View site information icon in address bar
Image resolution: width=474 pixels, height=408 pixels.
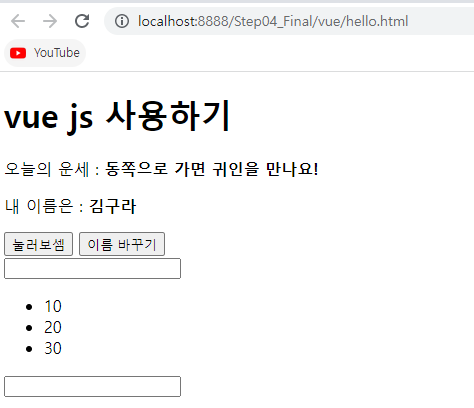122,21
